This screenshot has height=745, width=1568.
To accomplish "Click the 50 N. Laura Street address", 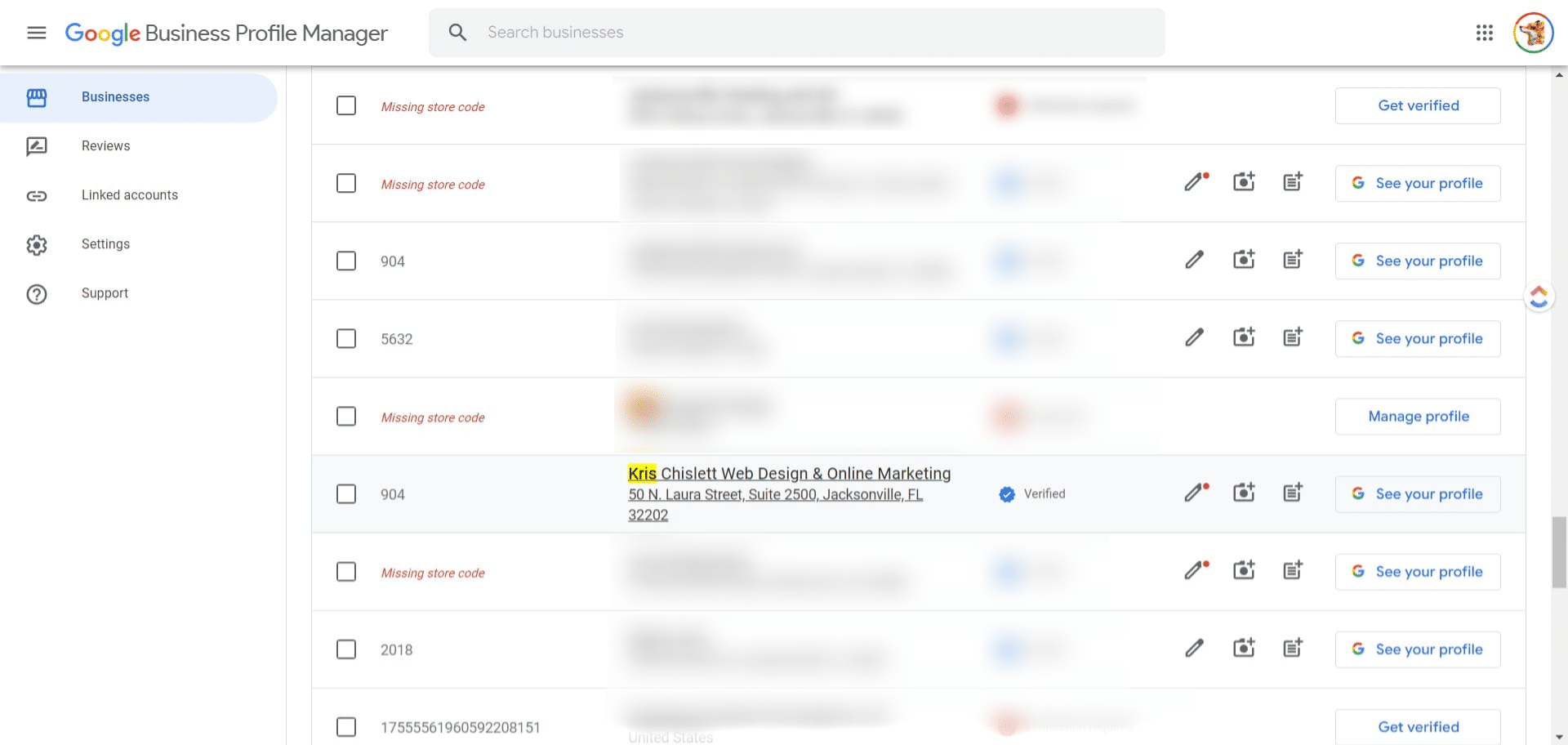I will [x=775, y=505].
